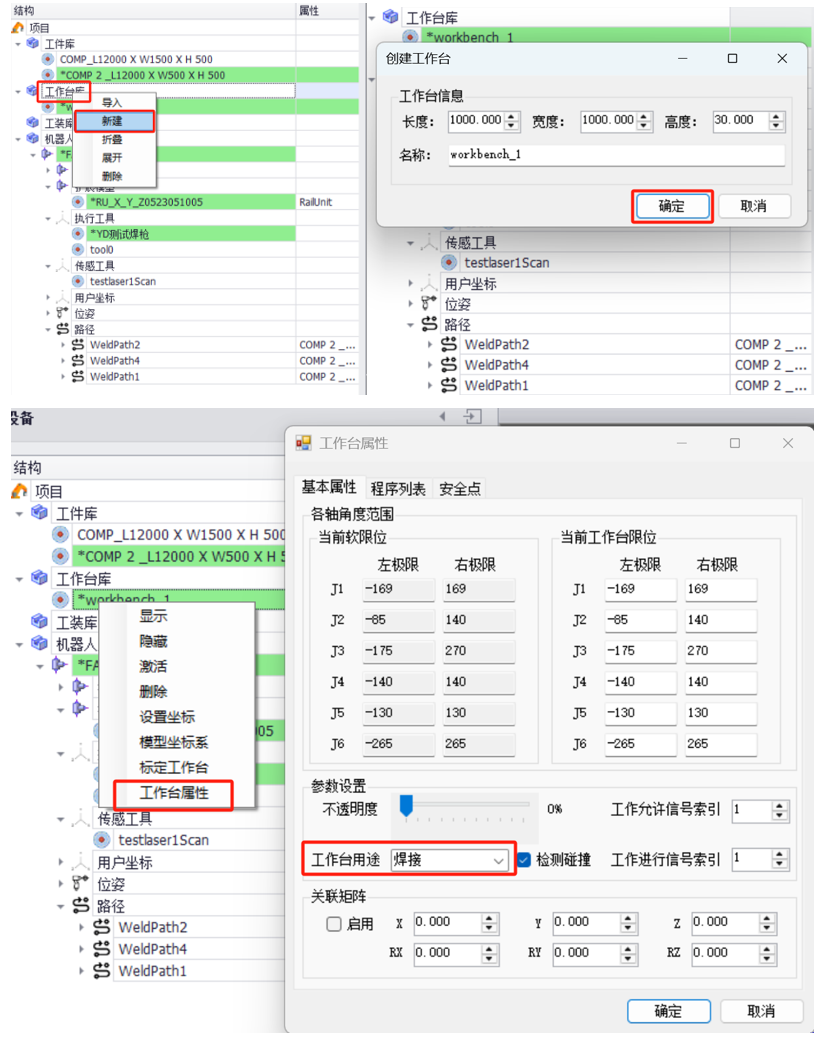The height and width of the screenshot is (1037, 815).
Task: Click the YD测试焊枪 tool icon
Action: point(77,234)
